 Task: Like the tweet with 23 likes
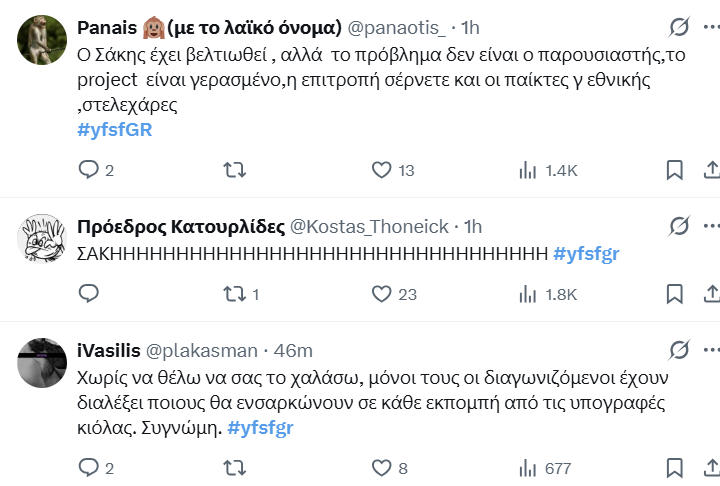click(x=381, y=294)
